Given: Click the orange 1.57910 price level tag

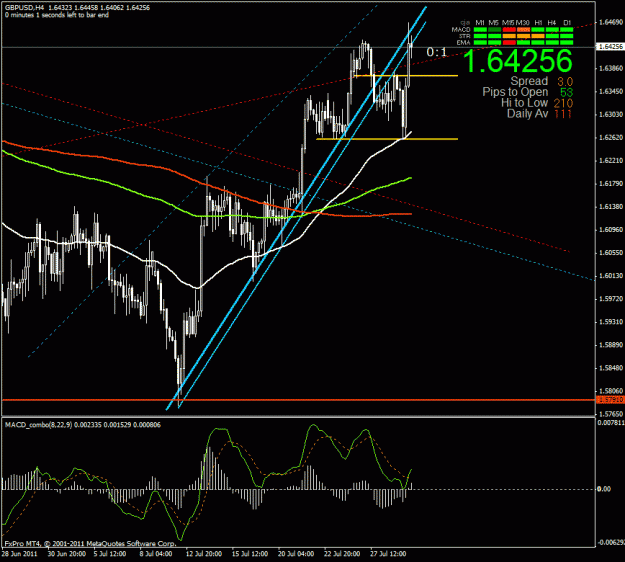Looking at the screenshot, I should click(610, 400).
